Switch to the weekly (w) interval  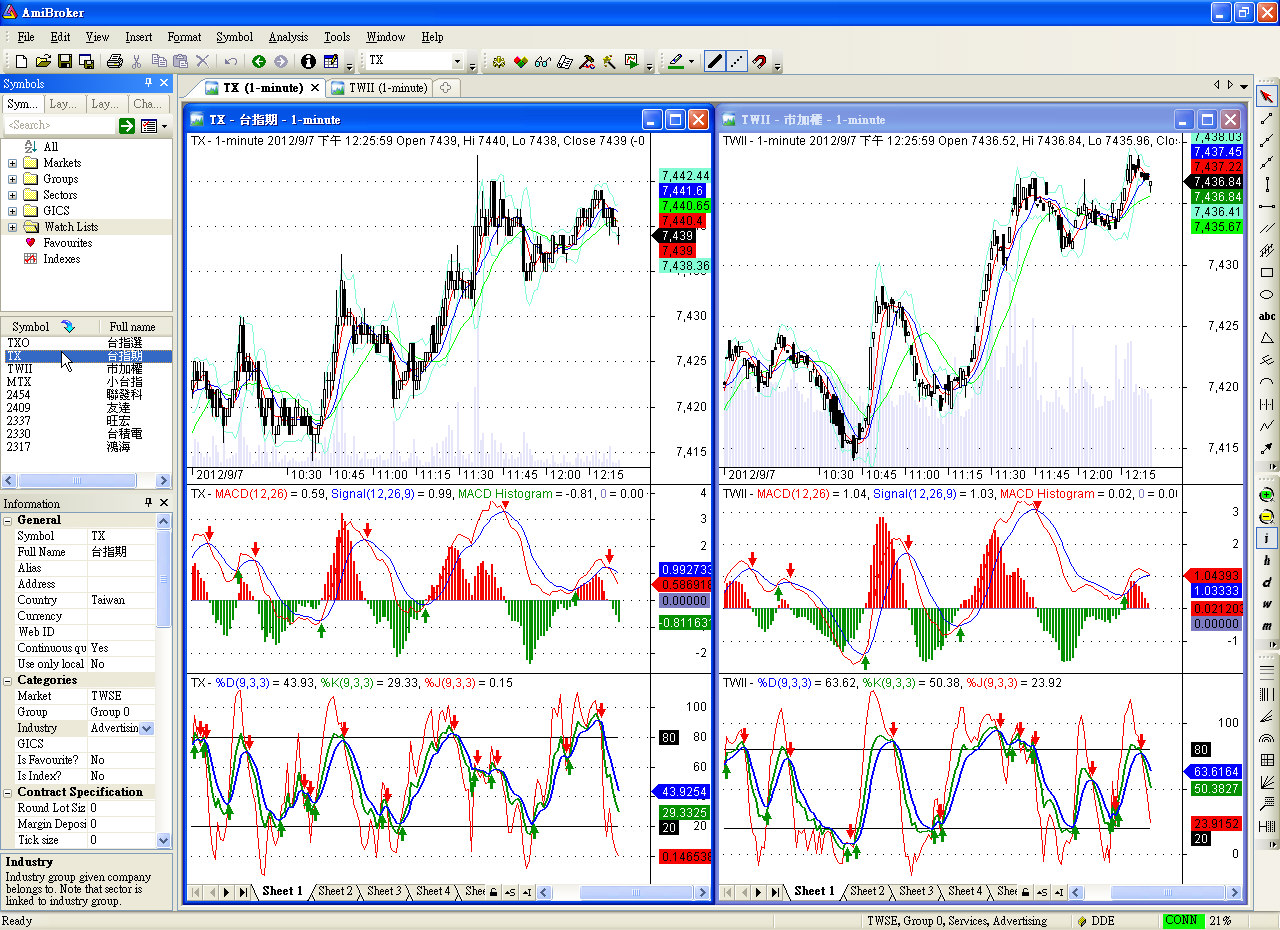(x=1267, y=605)
